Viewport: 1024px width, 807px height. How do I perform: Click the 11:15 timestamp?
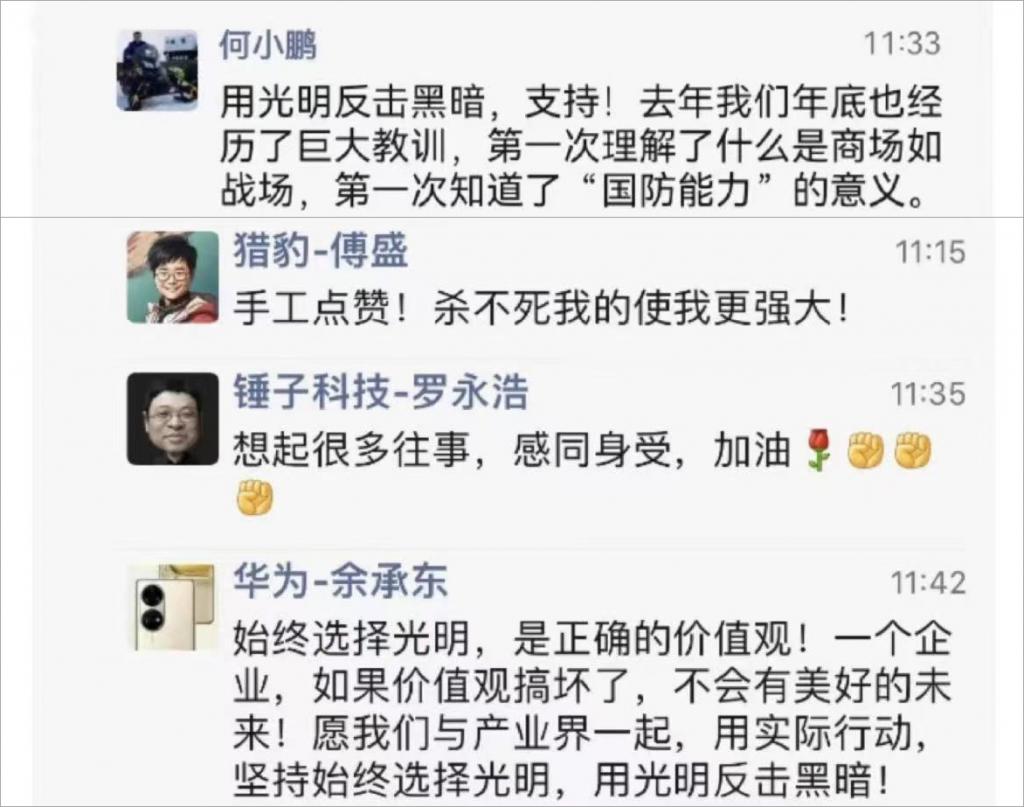click(929, 252)
